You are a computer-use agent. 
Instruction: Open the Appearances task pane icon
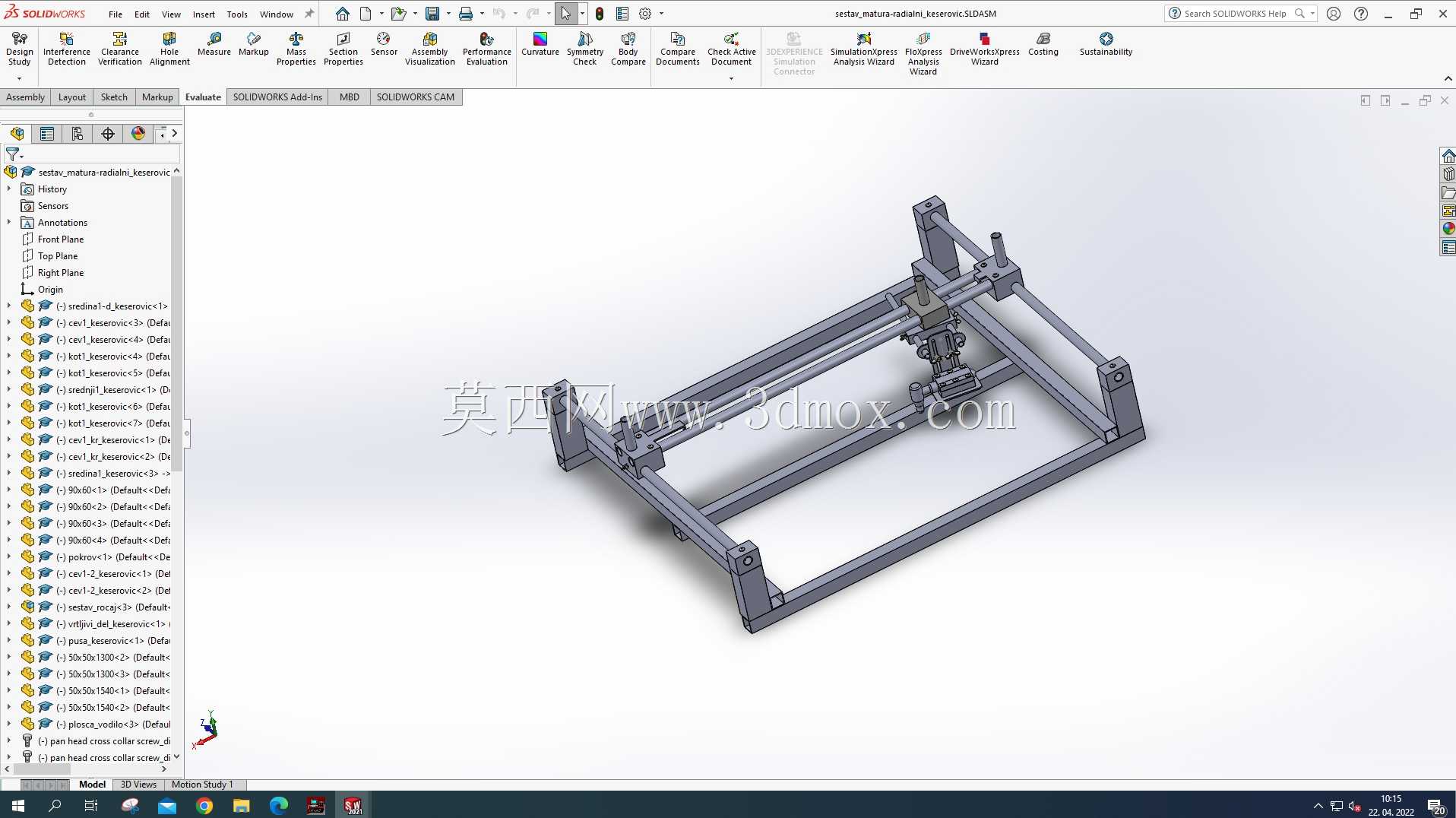coord(1448,229)
